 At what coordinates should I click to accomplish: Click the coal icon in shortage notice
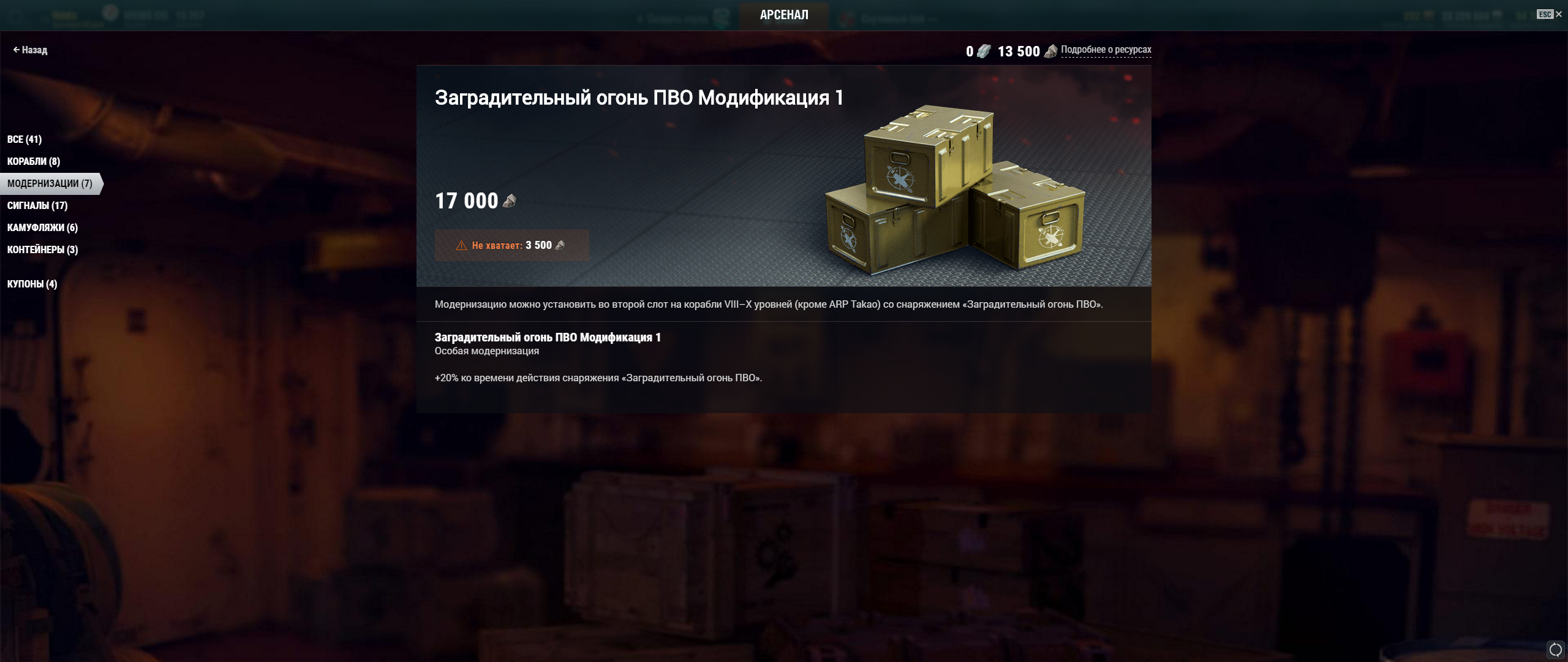[560, 245]
